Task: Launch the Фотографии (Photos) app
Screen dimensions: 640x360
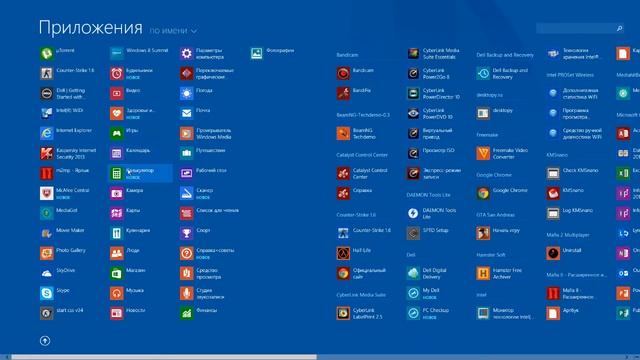Action: (x=273, y=53)
